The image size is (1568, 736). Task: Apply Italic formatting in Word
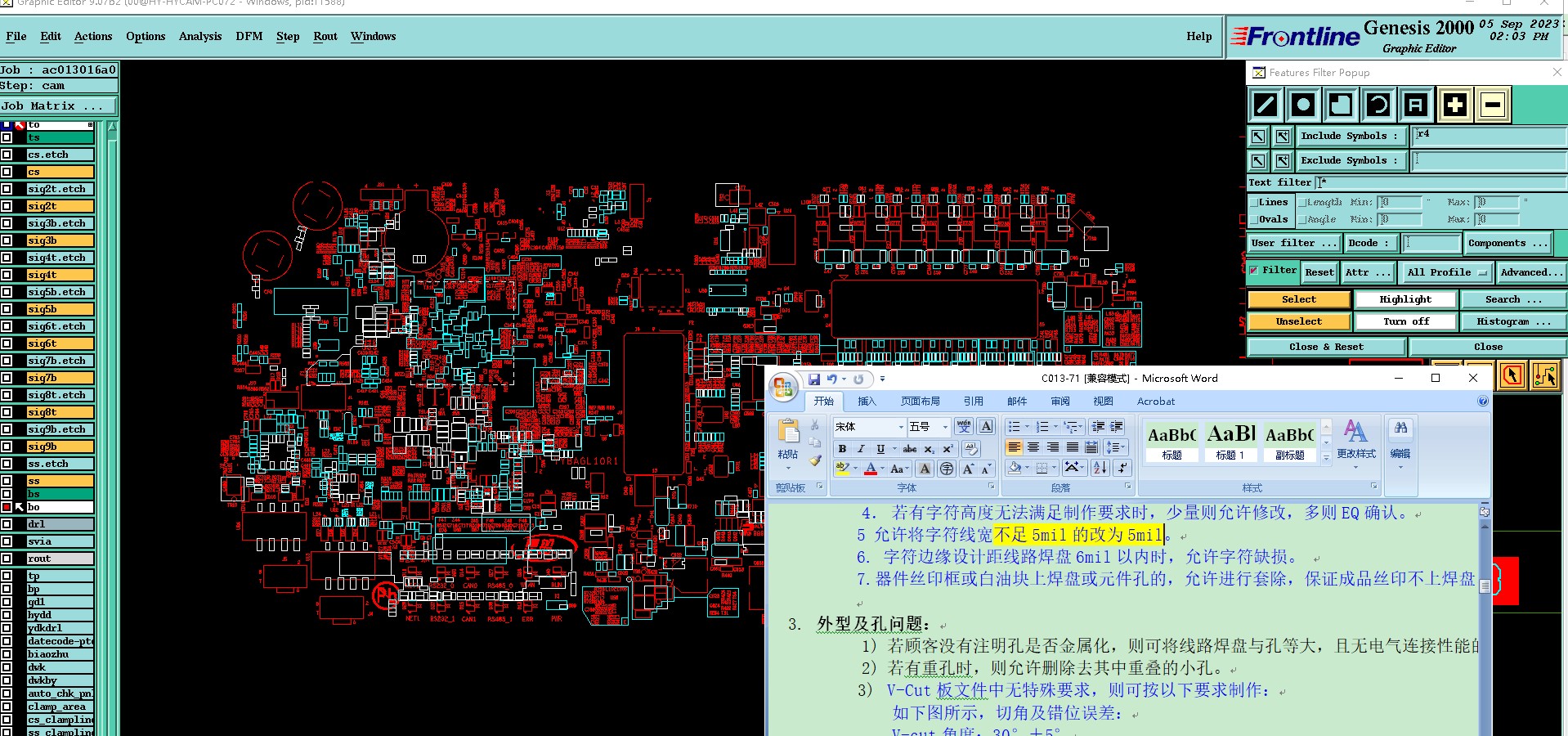point(861,449)
